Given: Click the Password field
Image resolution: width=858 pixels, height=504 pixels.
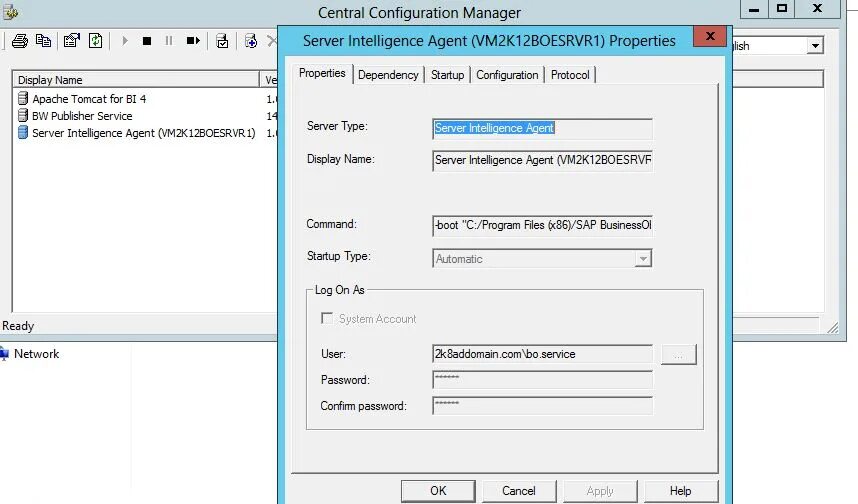Looking at the screenshot, I should point(542,380).
